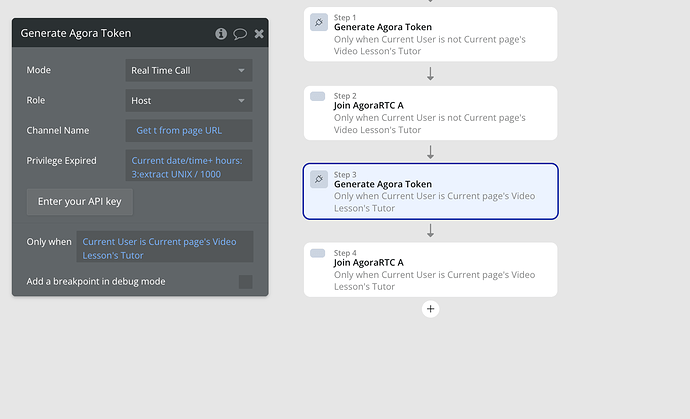690x419 pixels.
Task: Select Step 1 Generate Agora Token title
Action: pos(383,27)
